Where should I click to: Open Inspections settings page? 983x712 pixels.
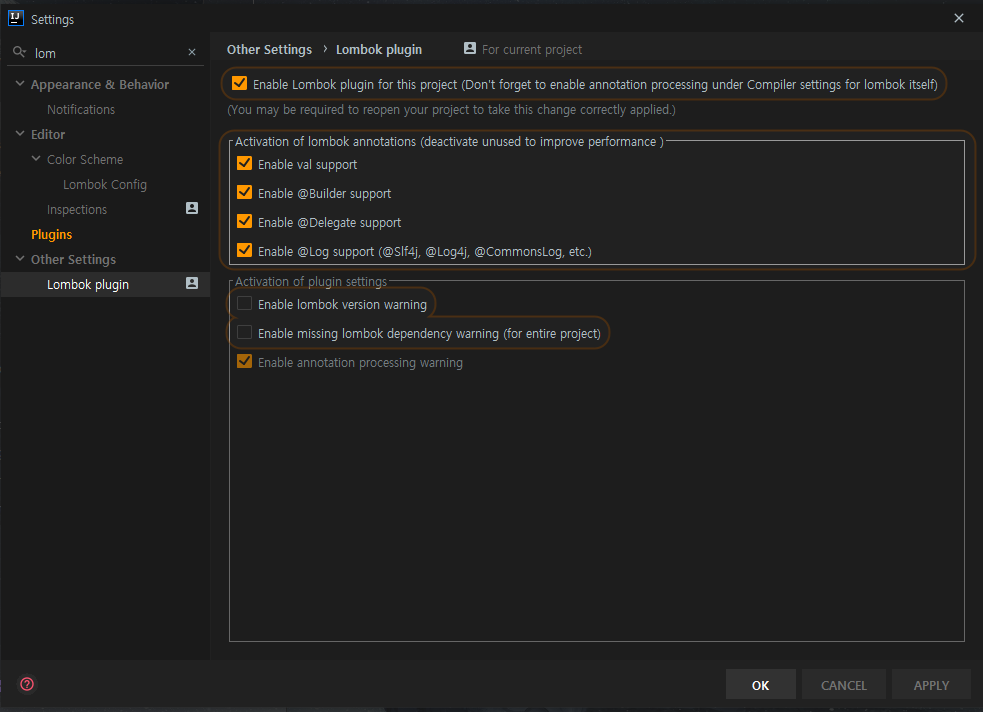point(76,209)
